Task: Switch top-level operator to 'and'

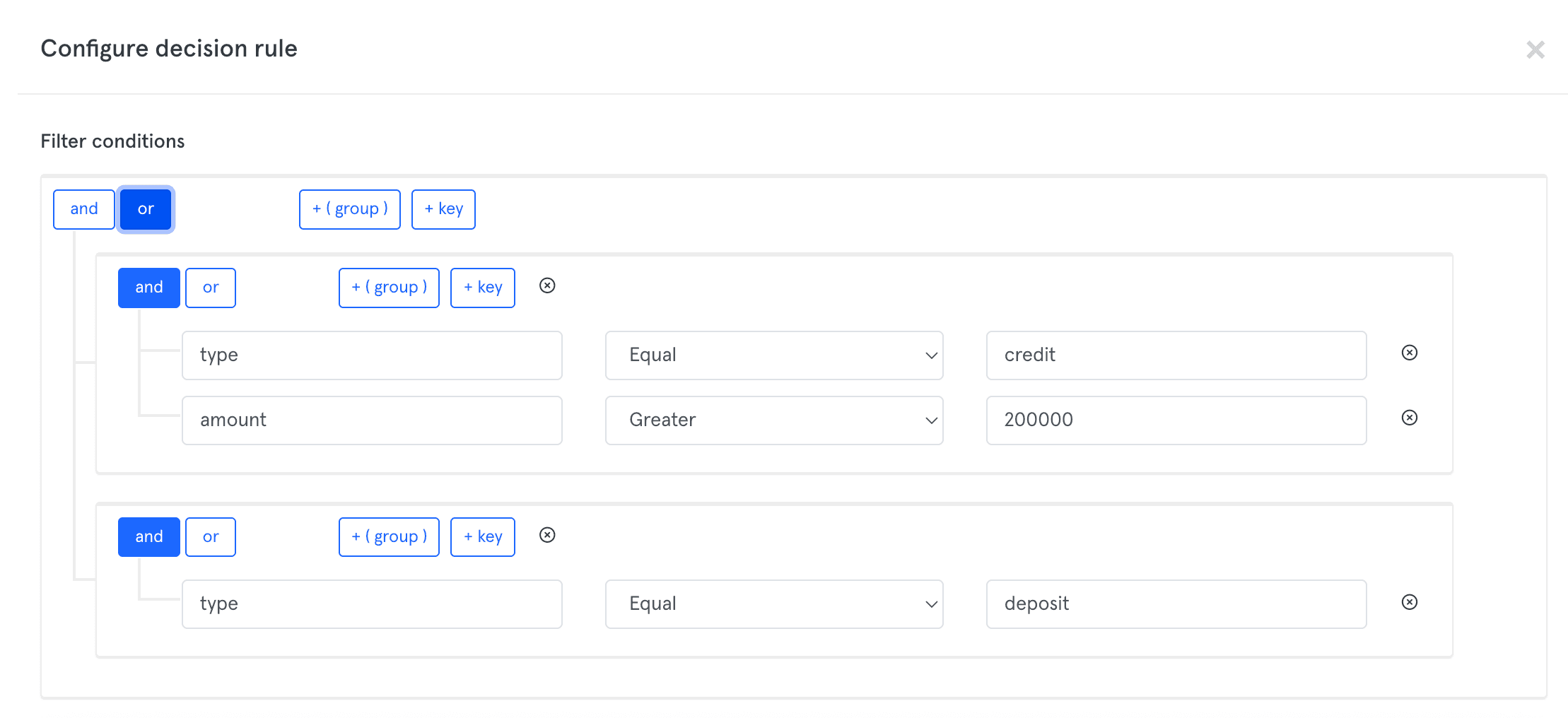Action: (84, 209)
